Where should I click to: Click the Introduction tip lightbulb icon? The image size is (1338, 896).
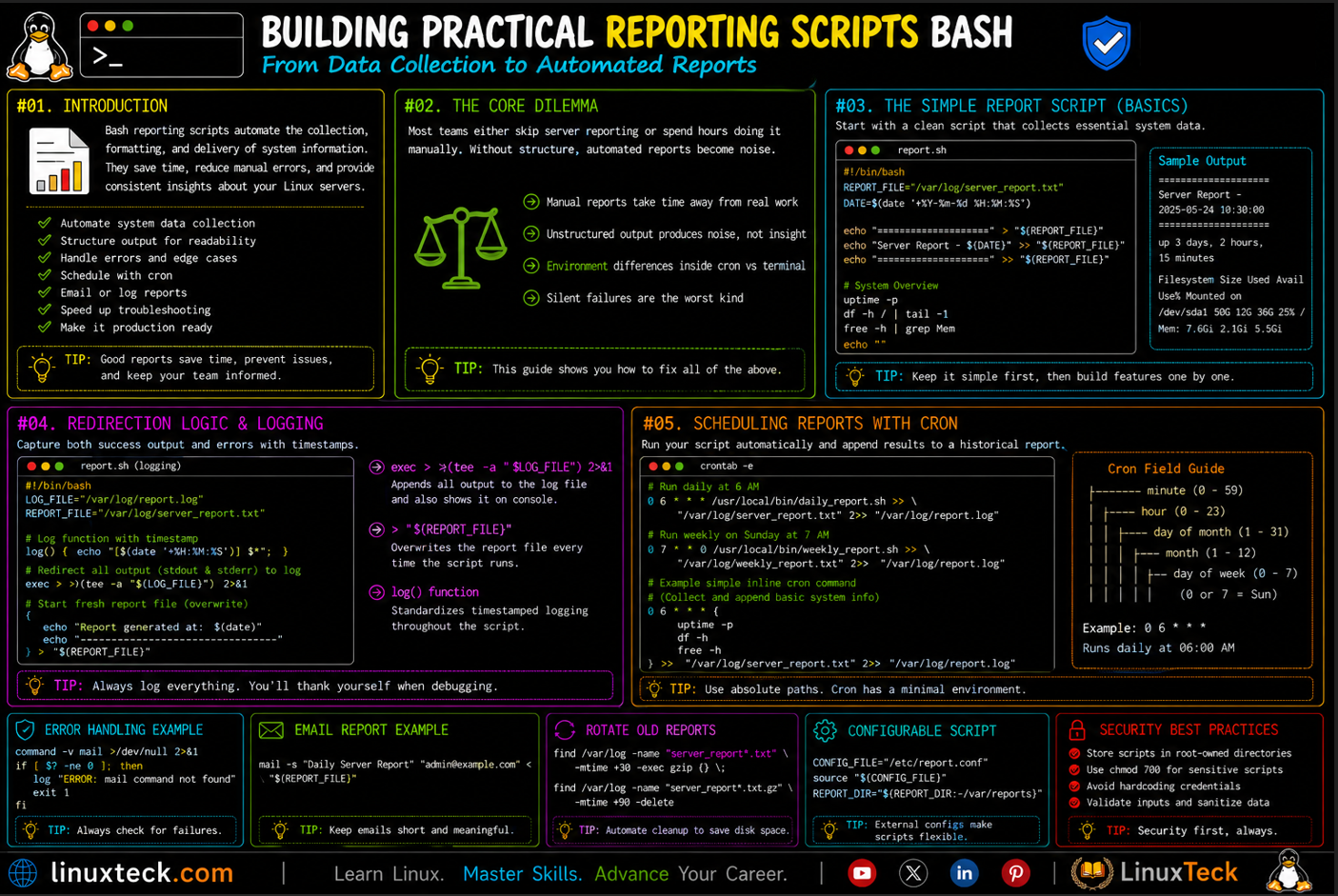[x=42, y=368]
